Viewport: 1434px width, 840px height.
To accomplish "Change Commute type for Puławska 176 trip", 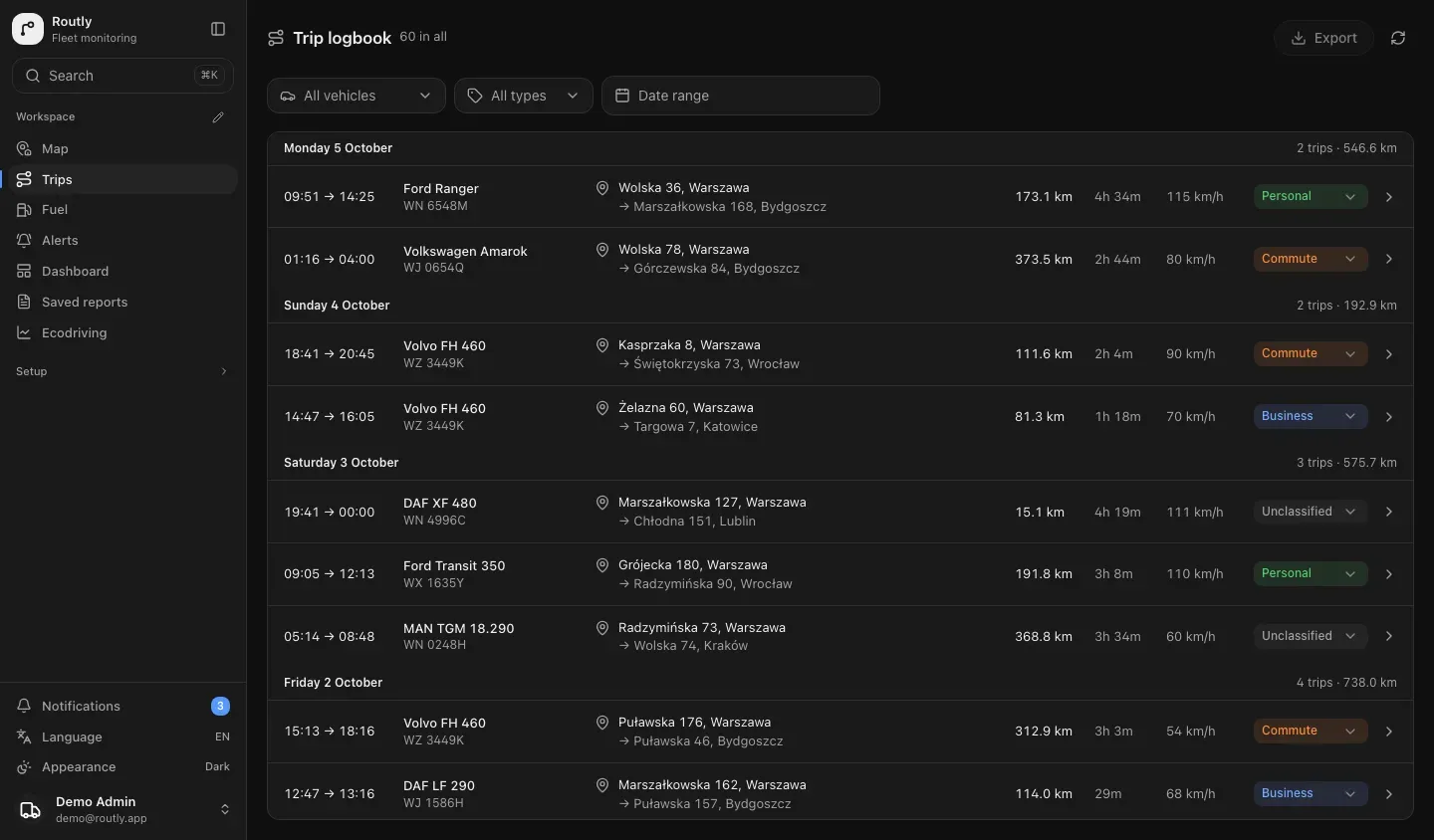I will coord(1311,731).
